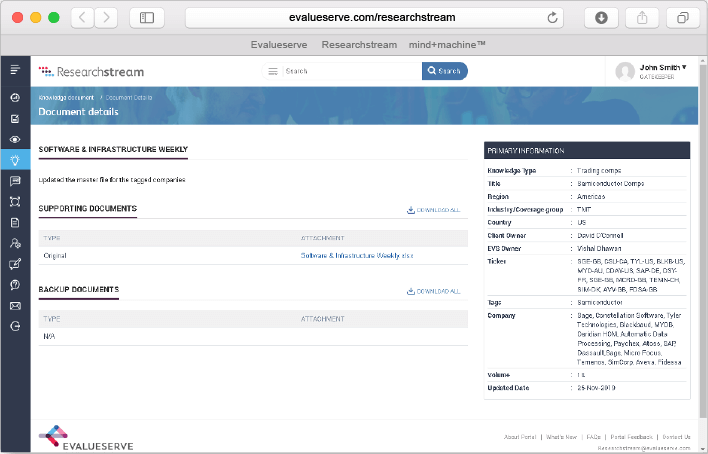Select the 'N/A' backup documents cell

tap(49, 337)
